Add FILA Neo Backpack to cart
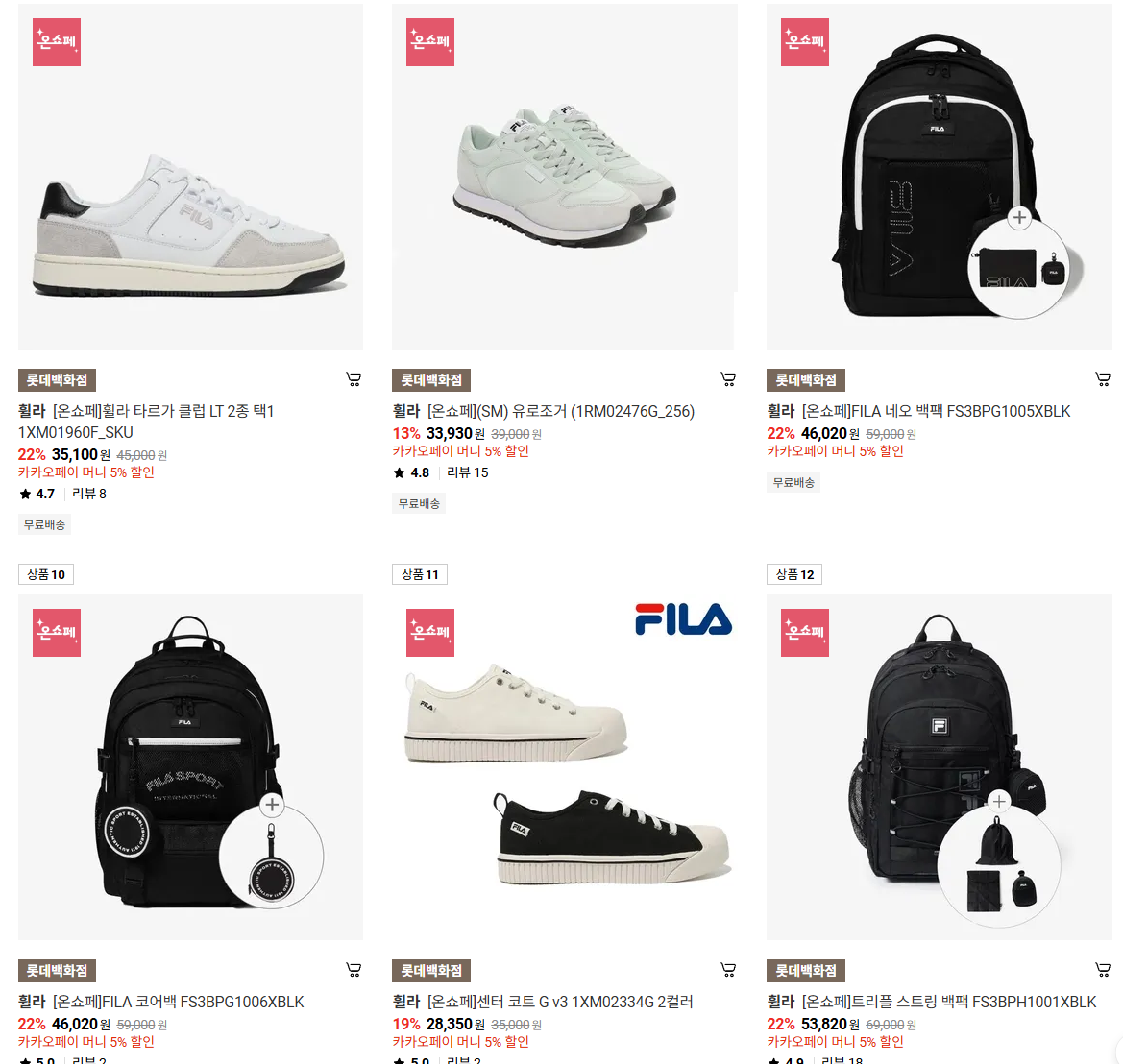The width and height of the screenshot is (1123, 1064). coord(1103,379)
